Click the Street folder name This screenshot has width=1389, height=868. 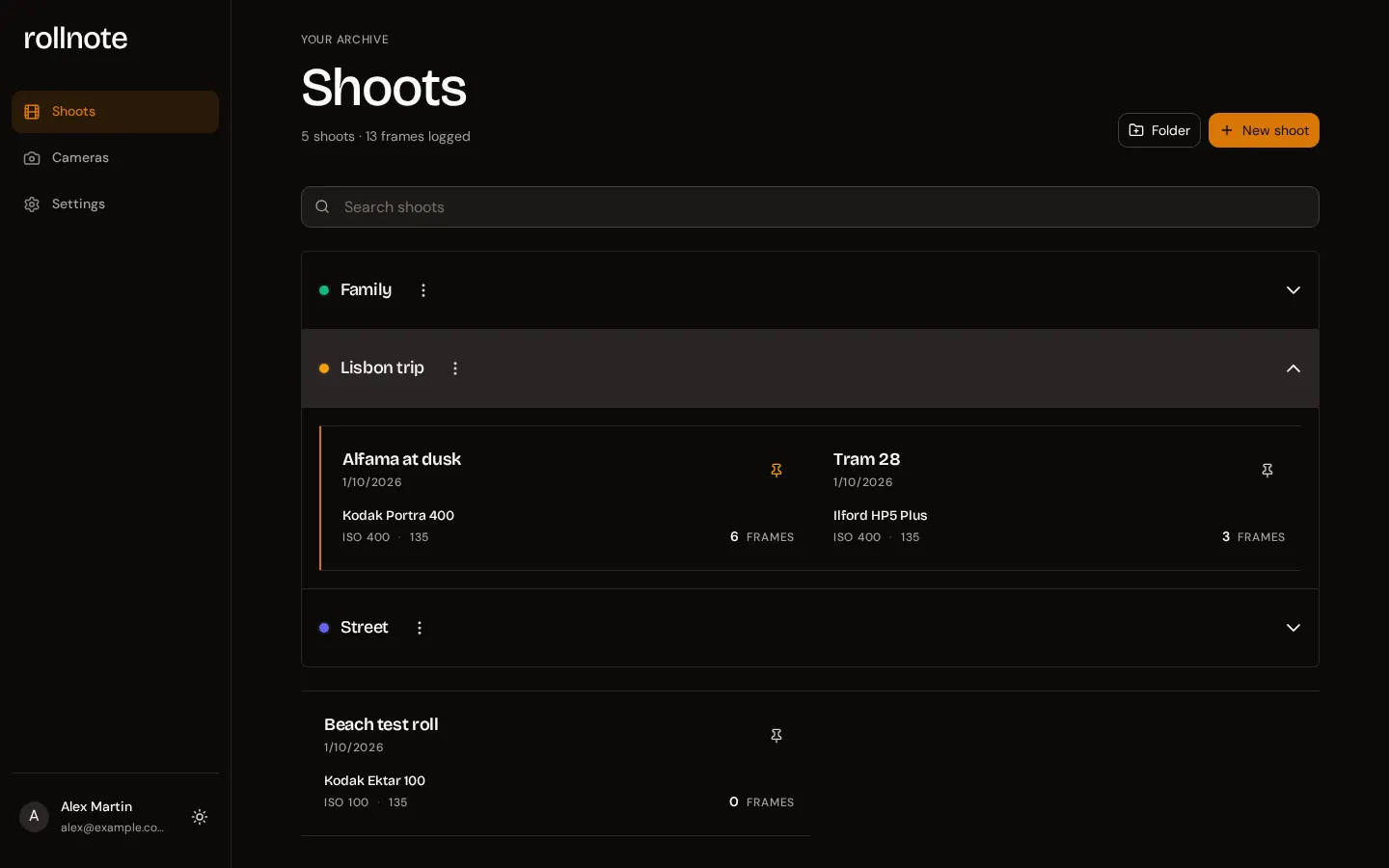[x=364, y=627]
